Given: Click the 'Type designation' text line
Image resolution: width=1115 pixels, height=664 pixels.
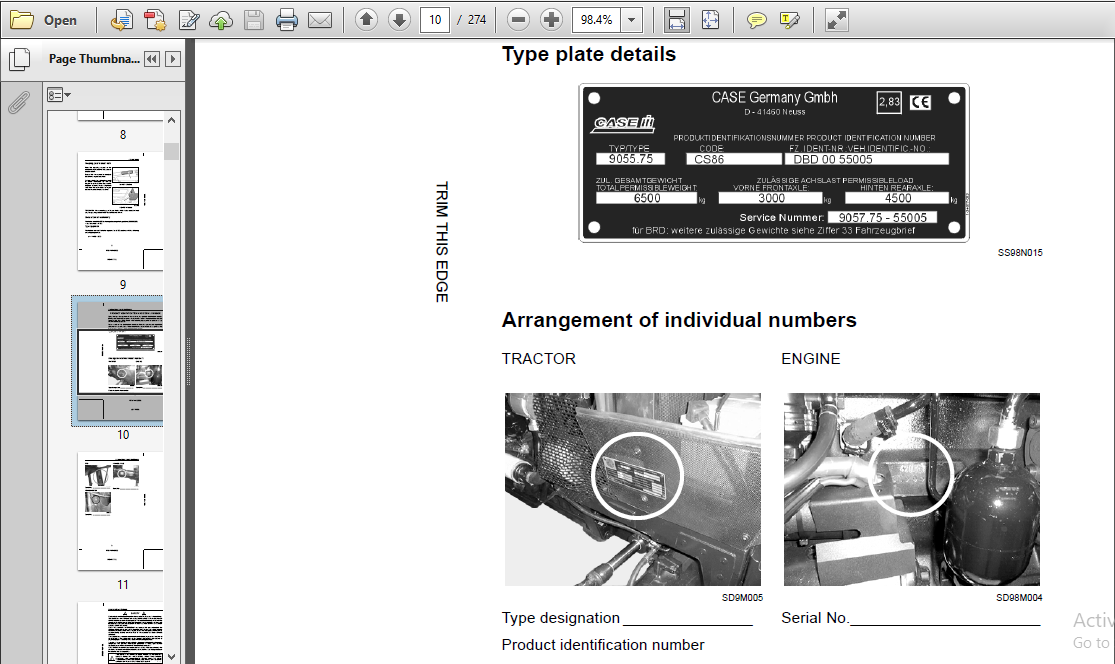Looking at the screenshot, I should point(626,618).
